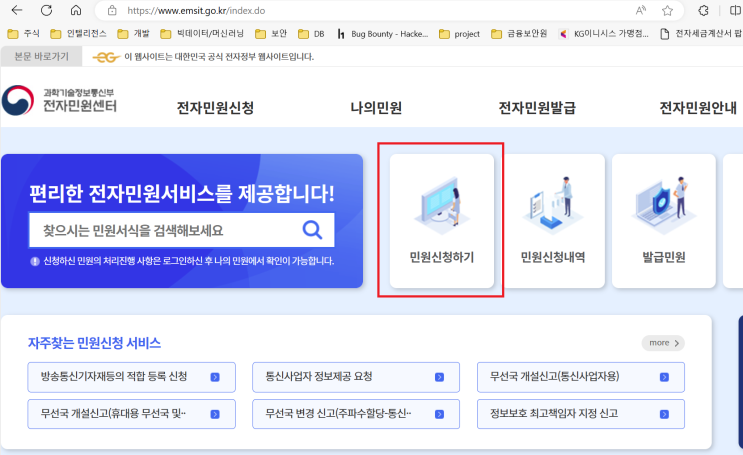This screenshot has width=743, height=455.
Task: Click arrow icon beside 통신사업자 정보제공 요청
Action: pyautogui.click(x=439, y=377)
